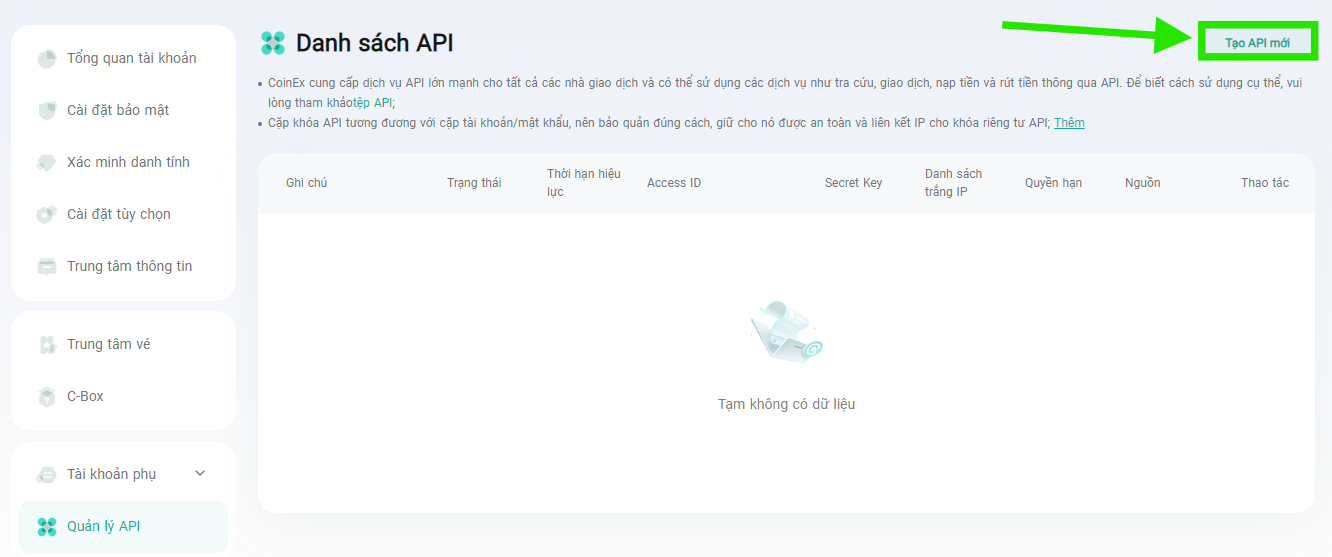The height and width of the screenshot is (557, 1332).
Task: Open the tệp API documentation link
Action: coord(373,102)
